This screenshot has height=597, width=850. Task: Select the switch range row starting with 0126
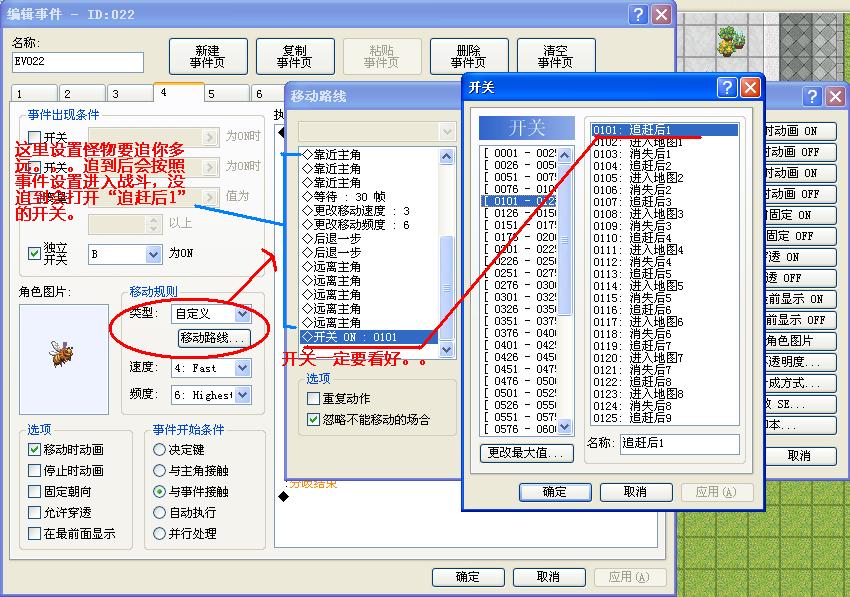(520, 213)
